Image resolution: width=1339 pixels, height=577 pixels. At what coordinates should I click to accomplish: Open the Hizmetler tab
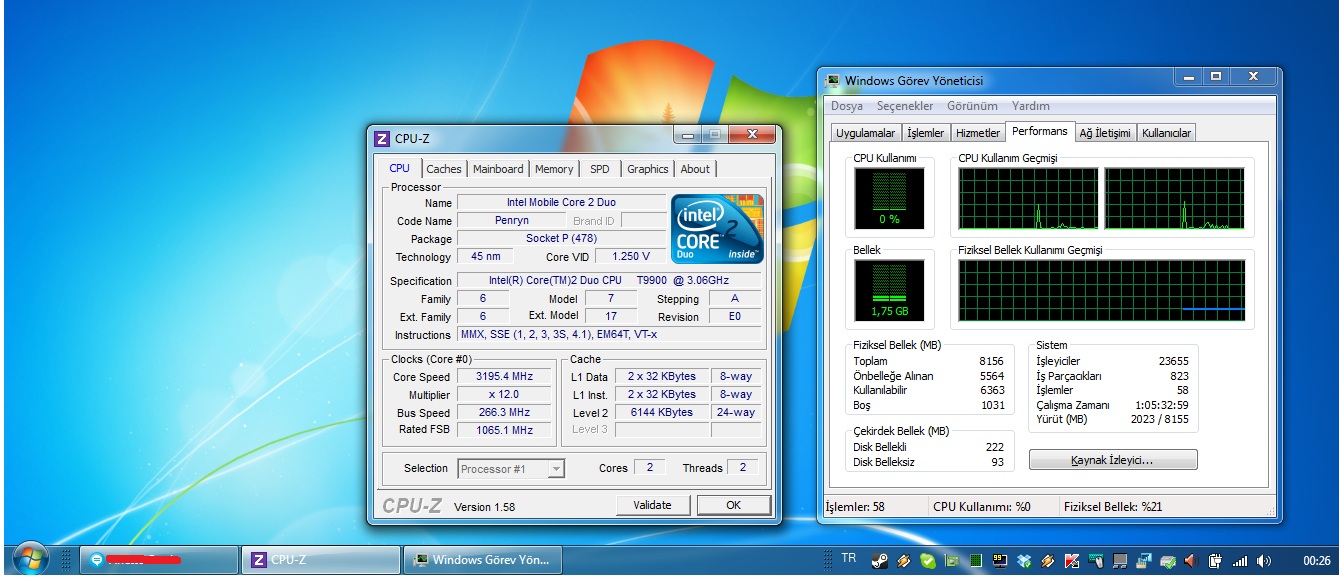pyautogui.click(x=977, y=133)
